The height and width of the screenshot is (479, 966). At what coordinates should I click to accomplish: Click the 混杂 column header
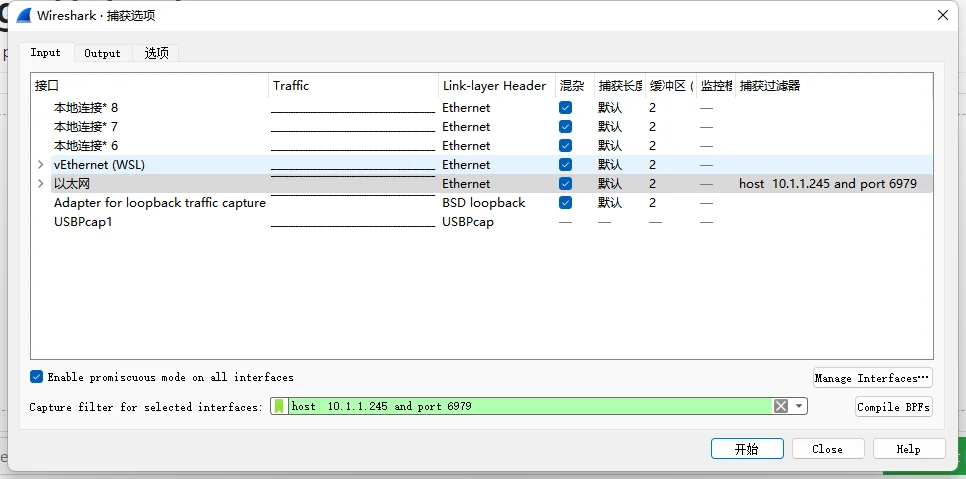click(574, 86)
